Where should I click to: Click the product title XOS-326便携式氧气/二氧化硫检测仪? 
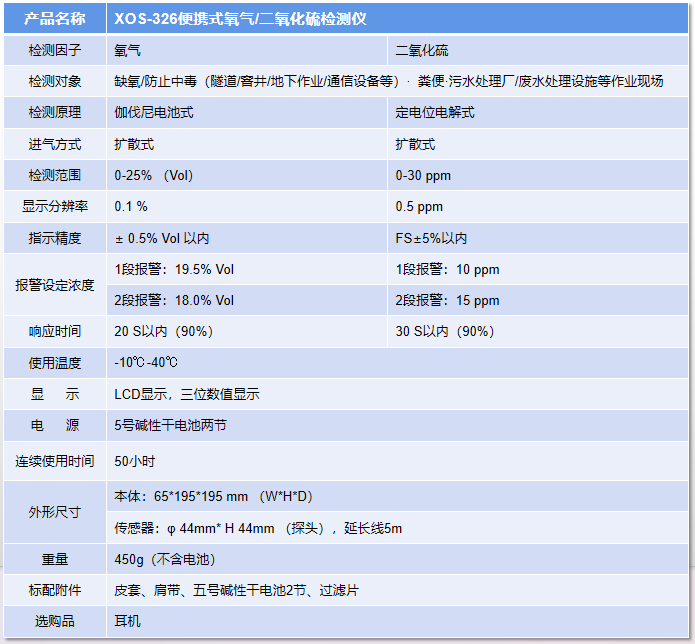[x=240, y=19]
